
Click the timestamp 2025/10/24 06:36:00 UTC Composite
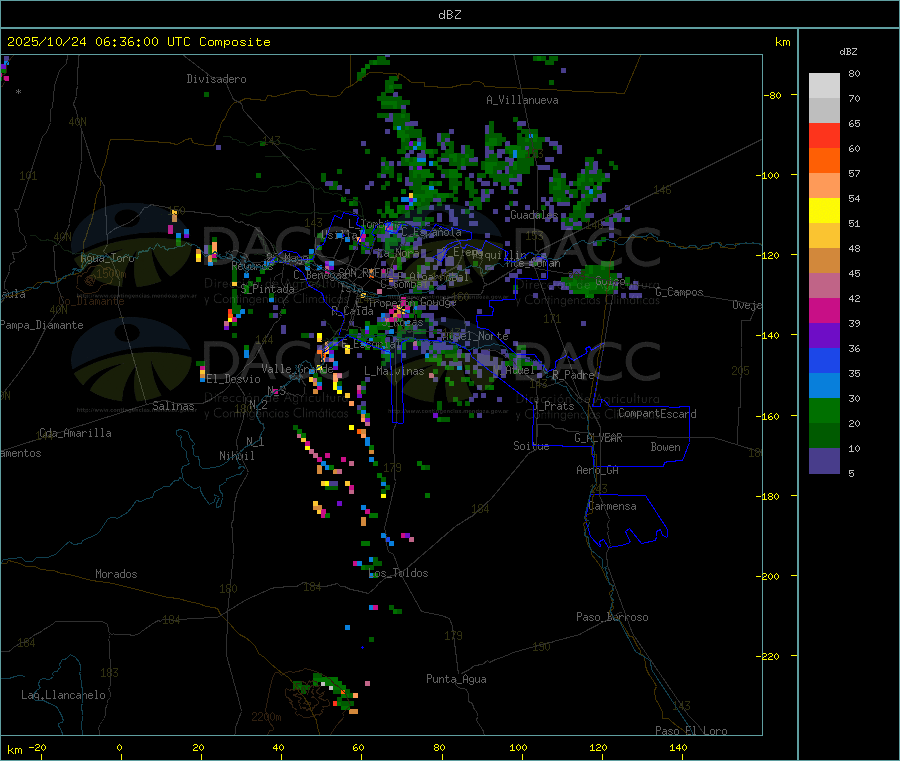tap(138, 42)
